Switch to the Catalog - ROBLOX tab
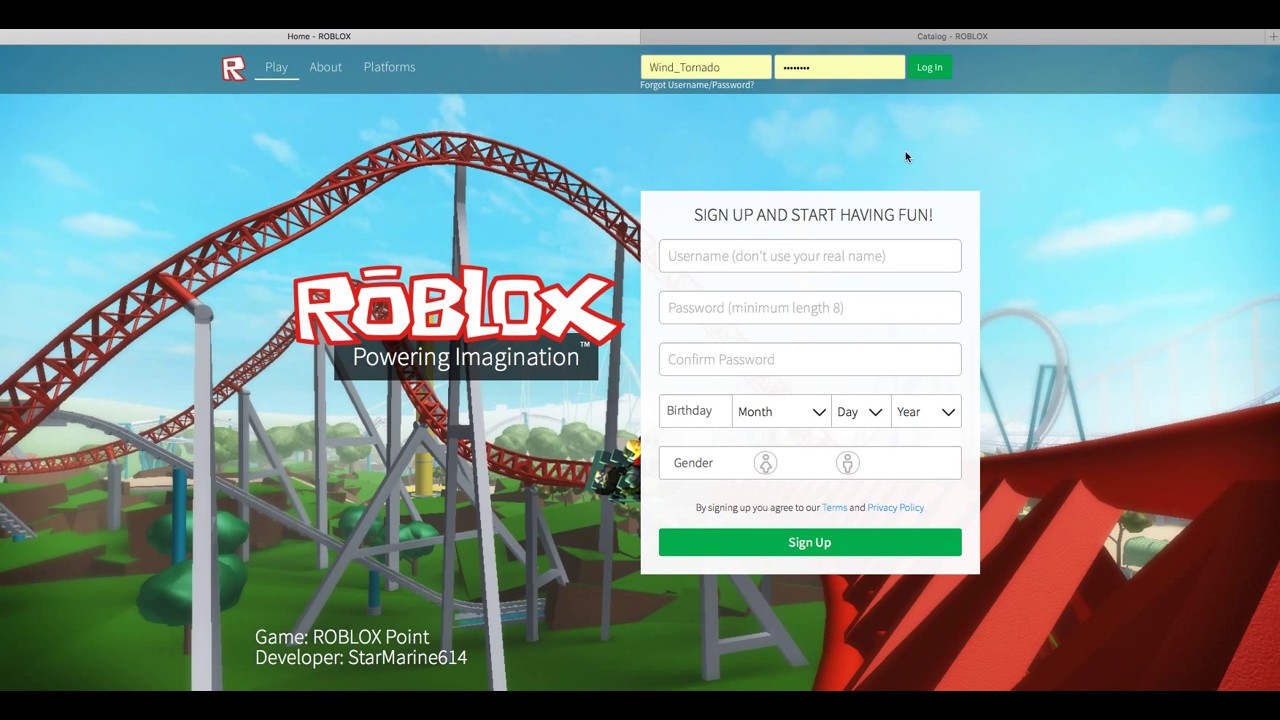This screenshot has height=720, width=1280. [952, 36]
